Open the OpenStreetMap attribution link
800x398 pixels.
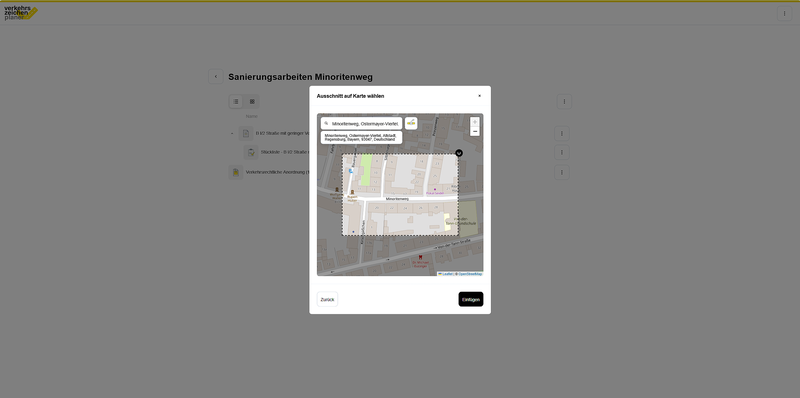[x=469, y=274]
